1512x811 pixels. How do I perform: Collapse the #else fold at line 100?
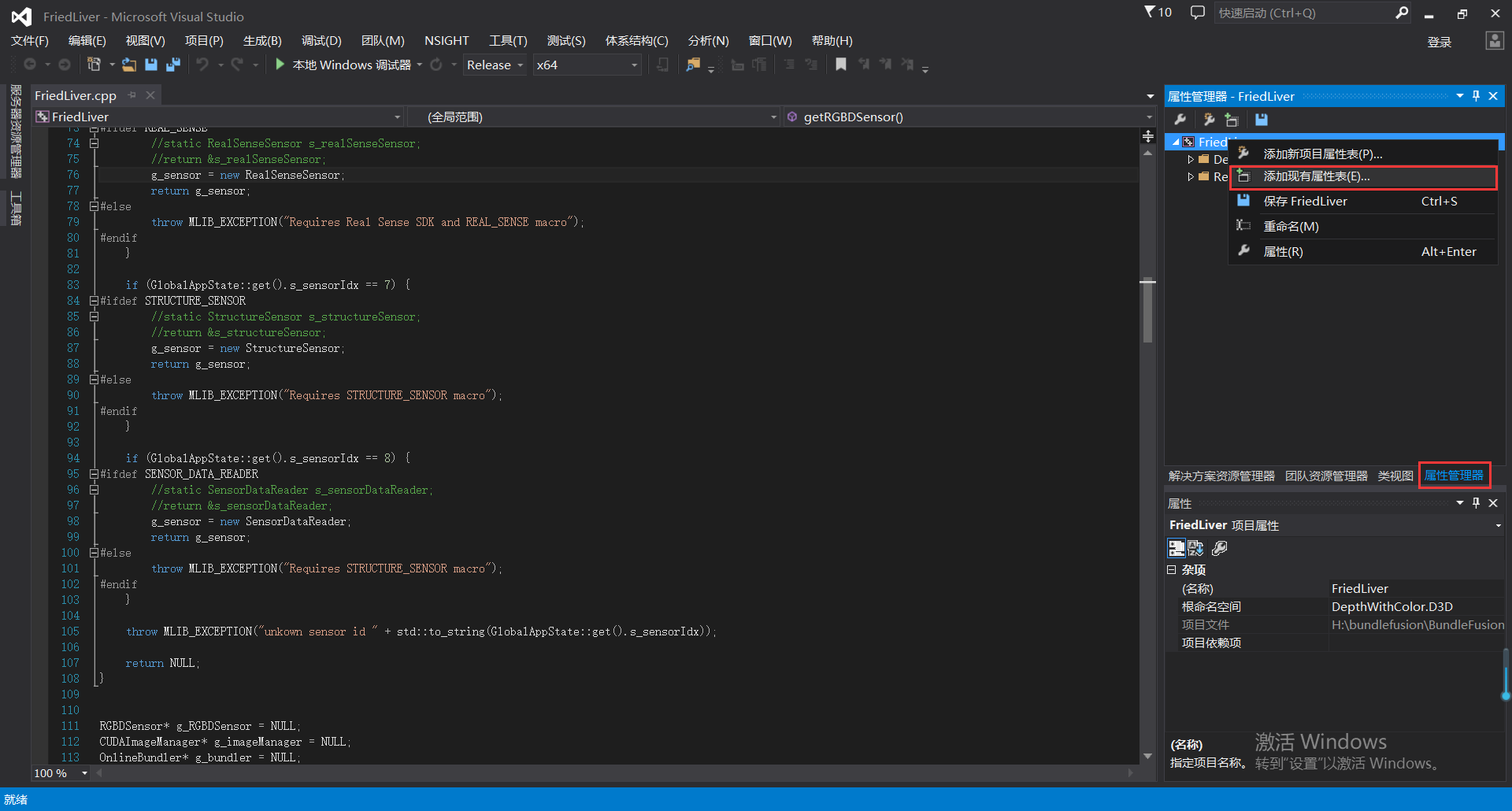tap(94, 553)
